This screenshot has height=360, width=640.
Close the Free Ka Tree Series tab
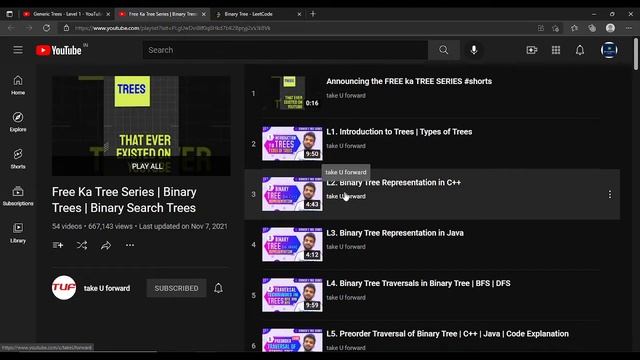click(x=204, y=14)
